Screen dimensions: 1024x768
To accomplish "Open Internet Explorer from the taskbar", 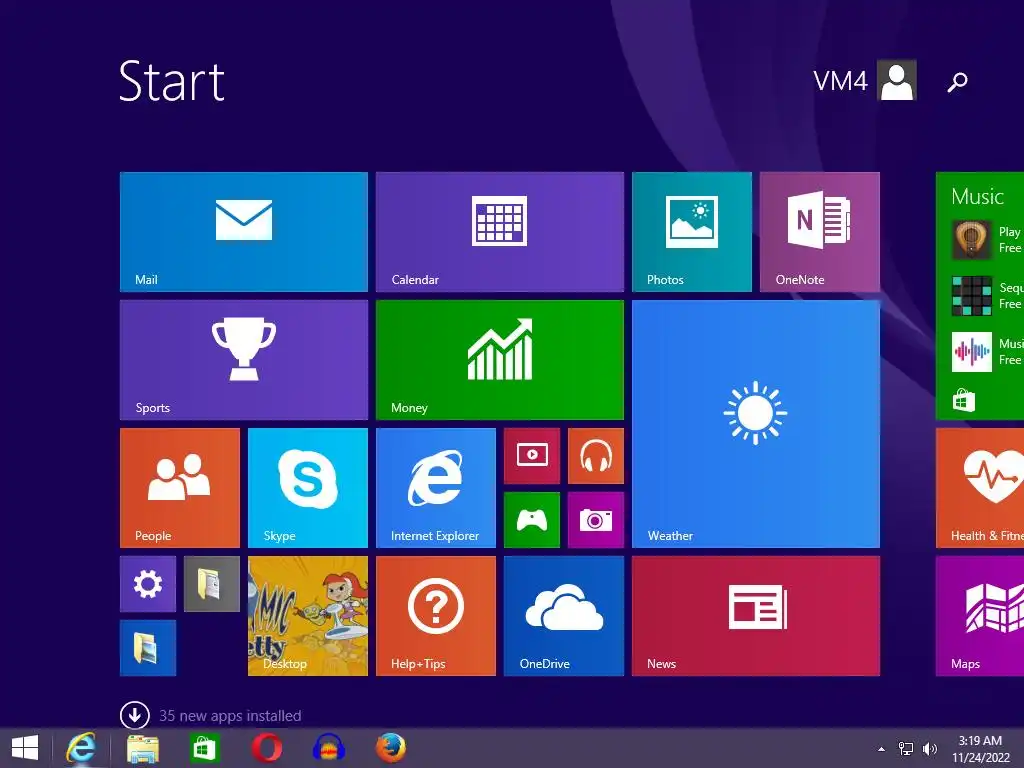I will click(81, 748).
